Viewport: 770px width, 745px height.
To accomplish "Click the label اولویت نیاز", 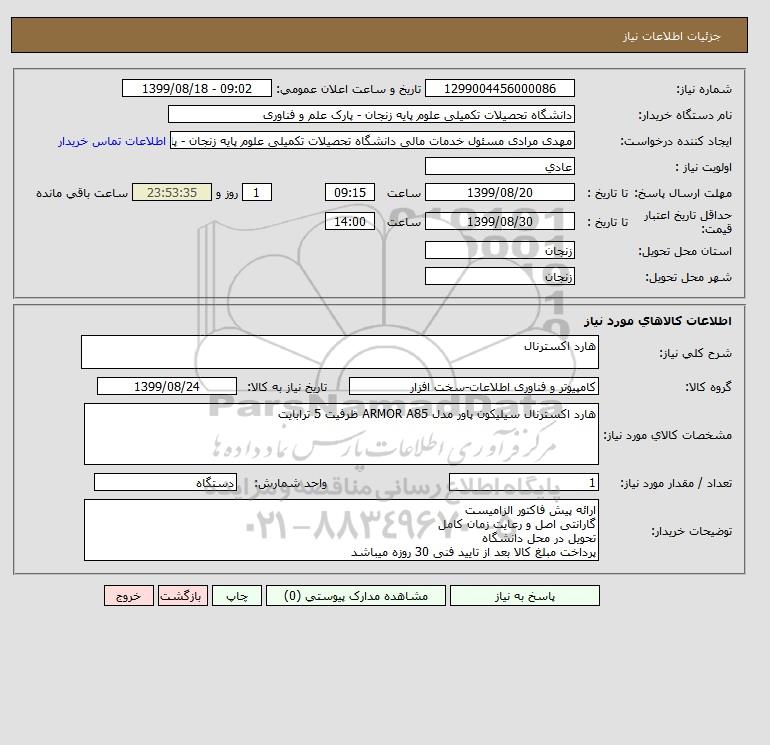I will (704, 167).
